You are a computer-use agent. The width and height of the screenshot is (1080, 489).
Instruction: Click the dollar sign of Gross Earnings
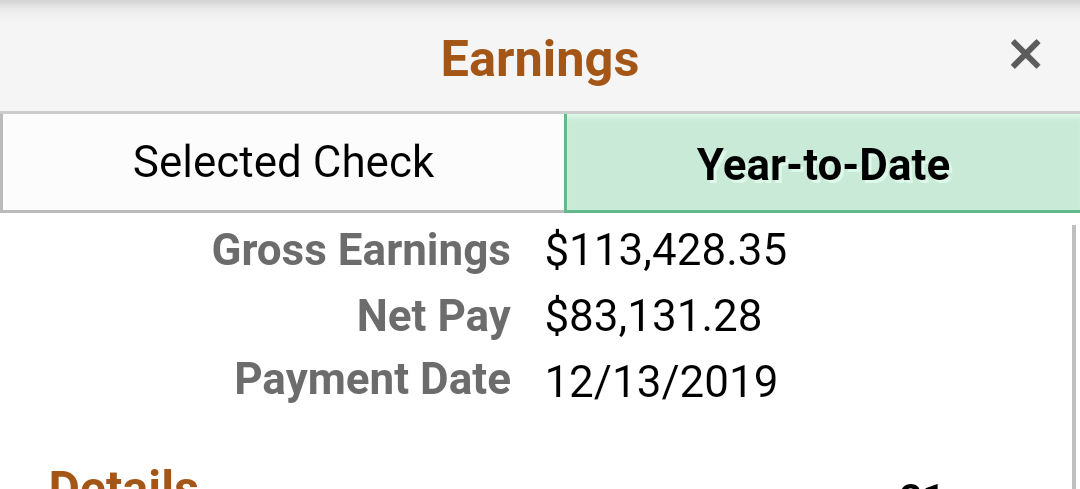[x=556, y=251]
